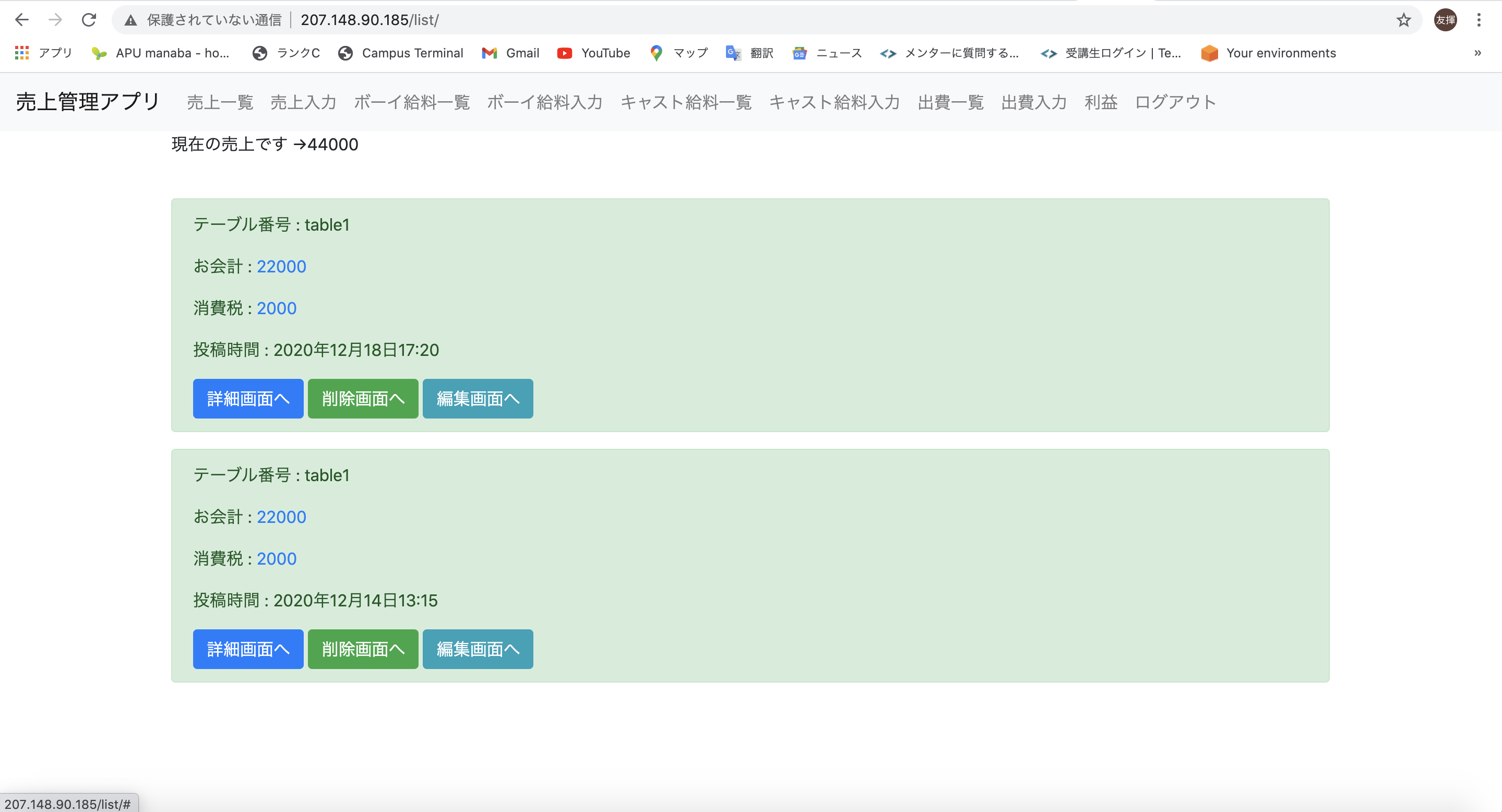Click the browser back arrow
Viewport: 1502px width, 812px height.
[x=22, y=20]
